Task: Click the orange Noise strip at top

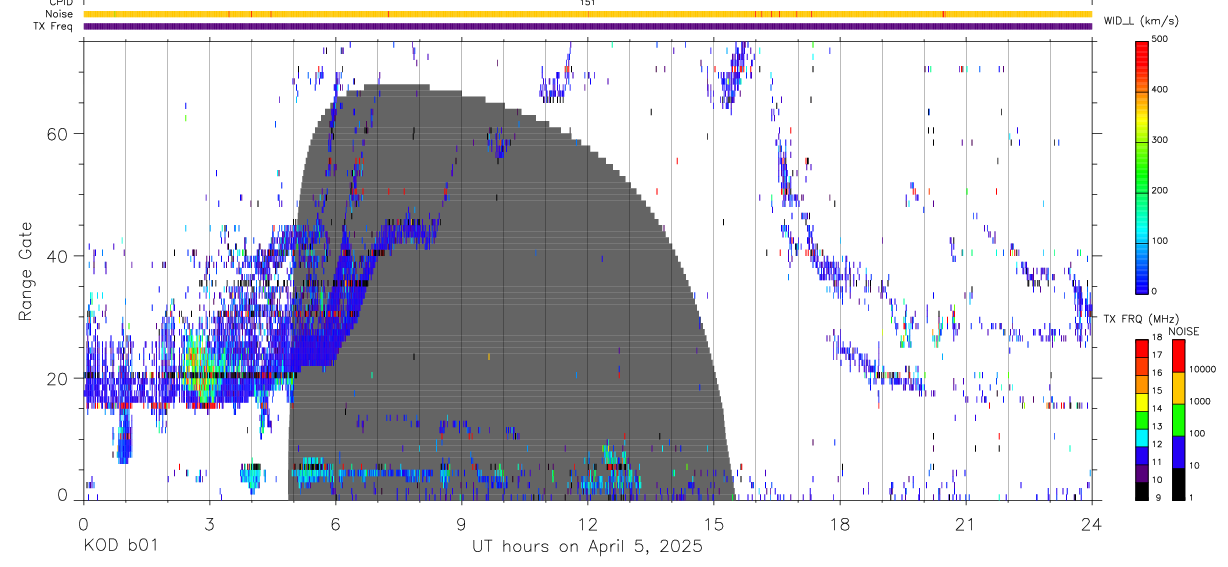Action: pyautogui.click(x=587, y=14)
